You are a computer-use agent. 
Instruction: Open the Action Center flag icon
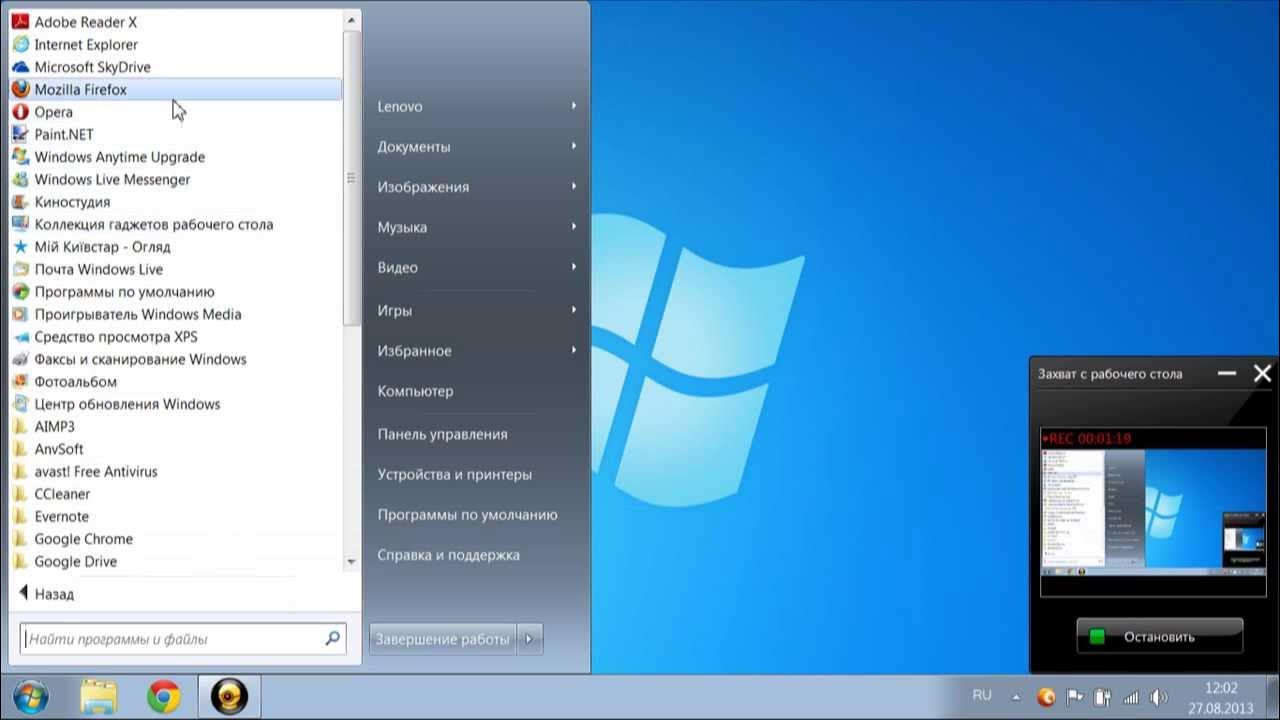[1075, 697]
